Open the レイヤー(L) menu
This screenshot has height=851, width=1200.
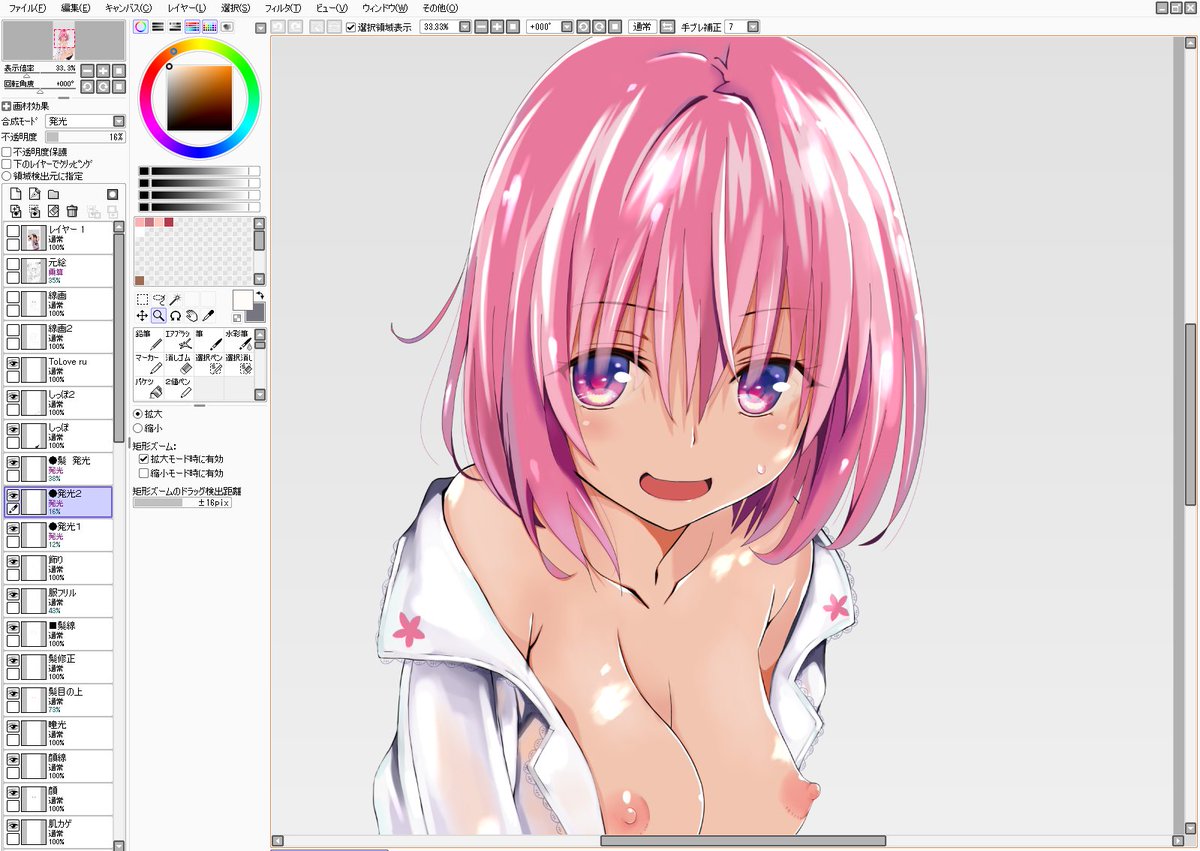click(186, 7)
